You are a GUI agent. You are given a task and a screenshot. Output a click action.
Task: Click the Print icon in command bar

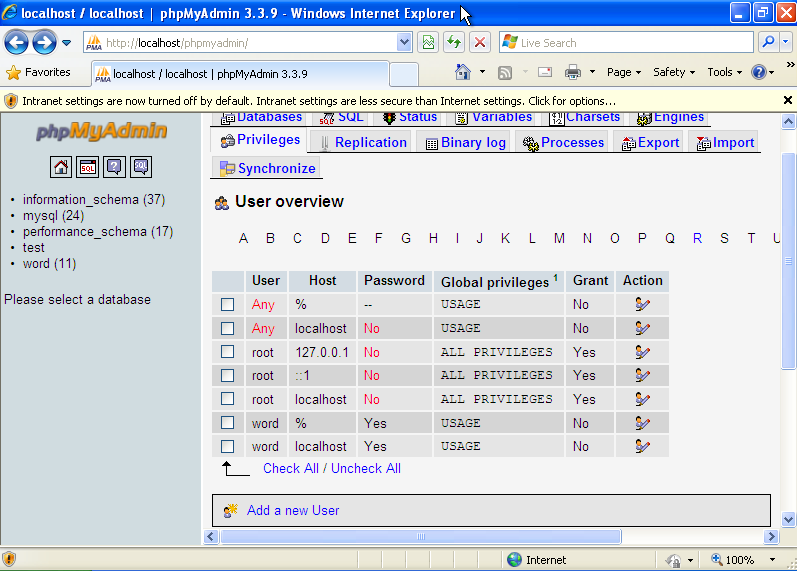(573, 72)
